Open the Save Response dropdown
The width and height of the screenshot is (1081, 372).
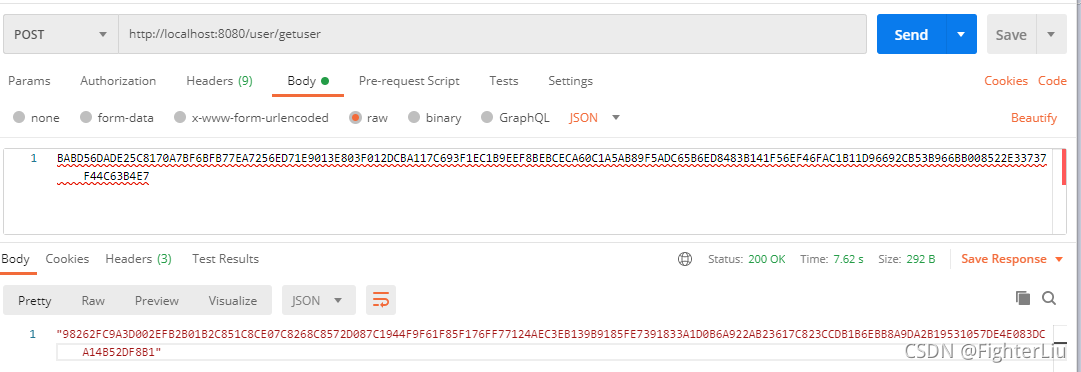click(1012, 259)
